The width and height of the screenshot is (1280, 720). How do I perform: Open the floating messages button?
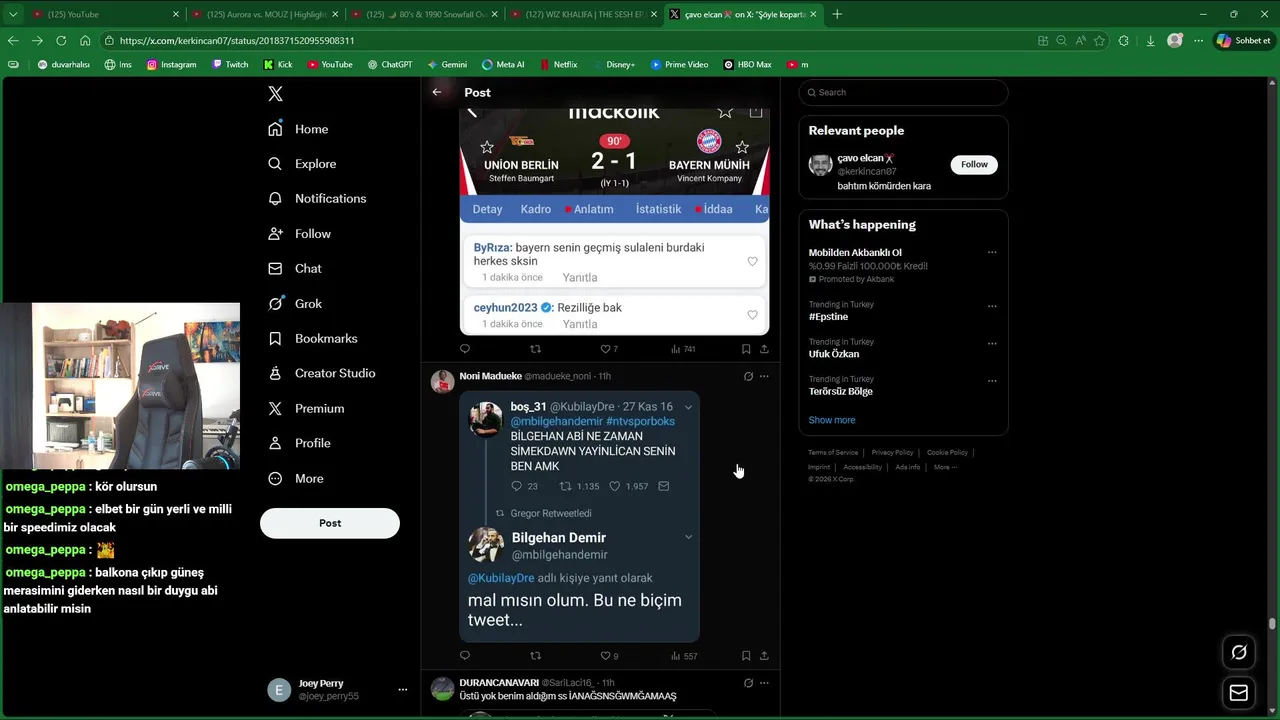pyautogui.click(x=1239, y=693)
